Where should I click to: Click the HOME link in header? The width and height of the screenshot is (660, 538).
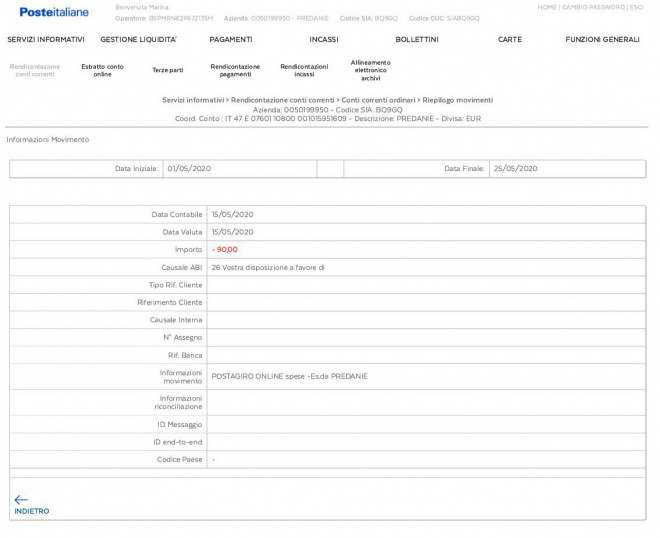(x=547, y=7)
